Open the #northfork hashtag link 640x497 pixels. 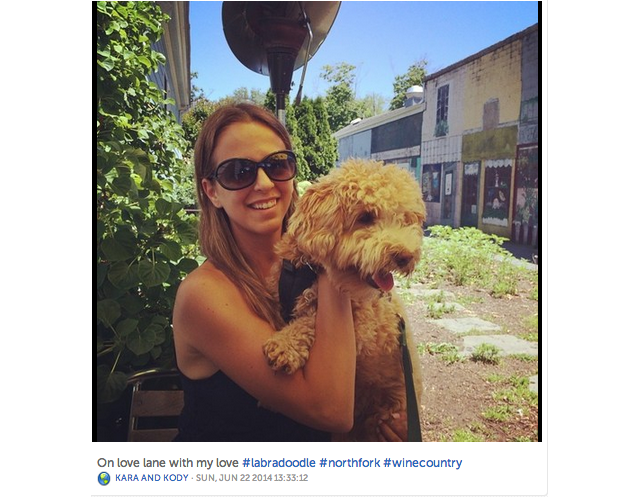pyautogui.click(x=349, y=463)
